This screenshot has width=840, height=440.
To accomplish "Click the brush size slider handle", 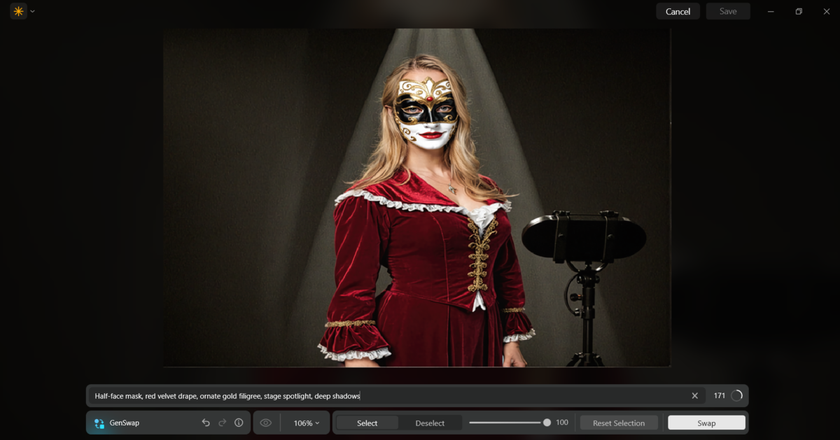I will click(x=547, y=423).
